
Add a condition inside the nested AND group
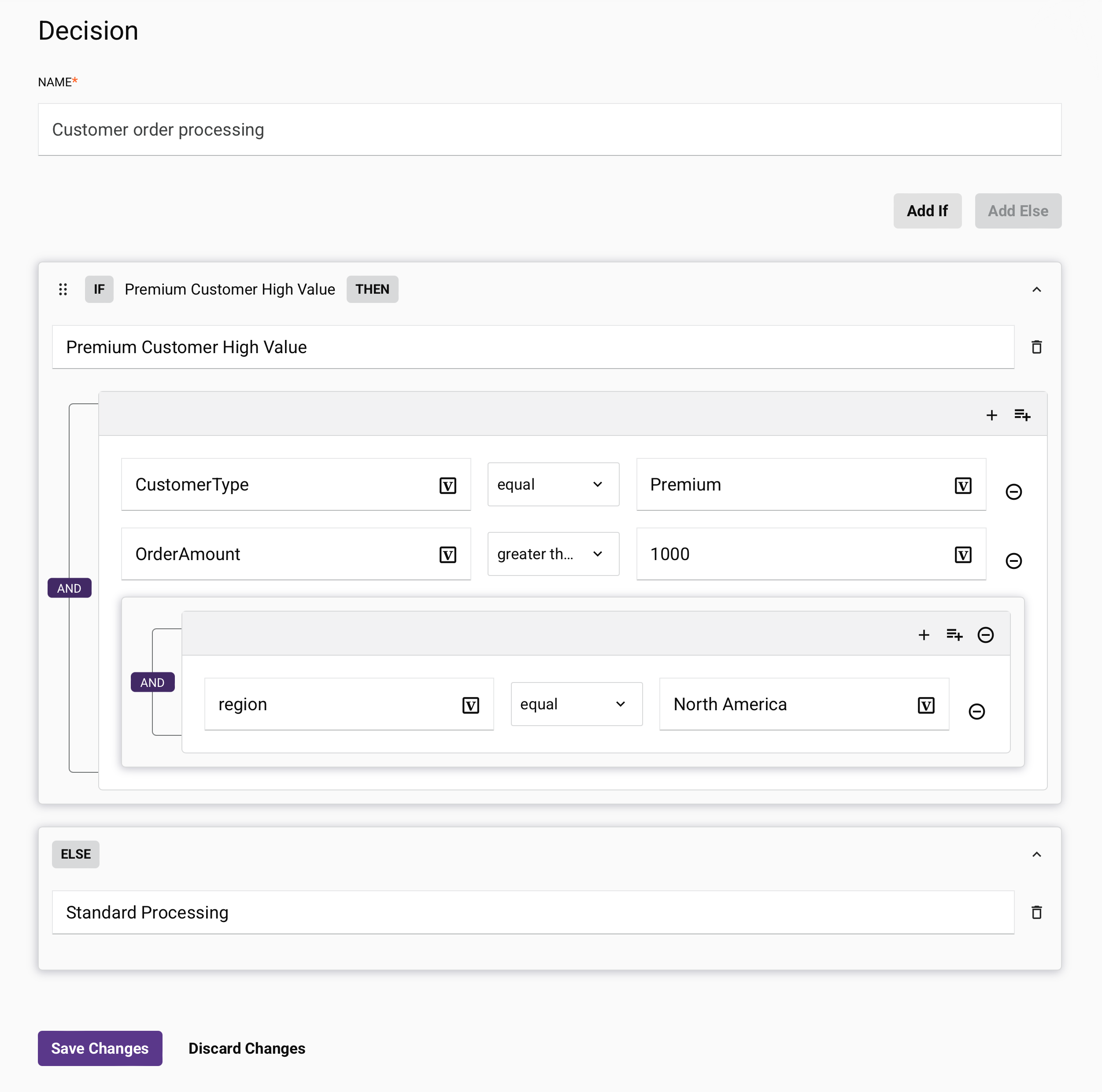(924, 634)
